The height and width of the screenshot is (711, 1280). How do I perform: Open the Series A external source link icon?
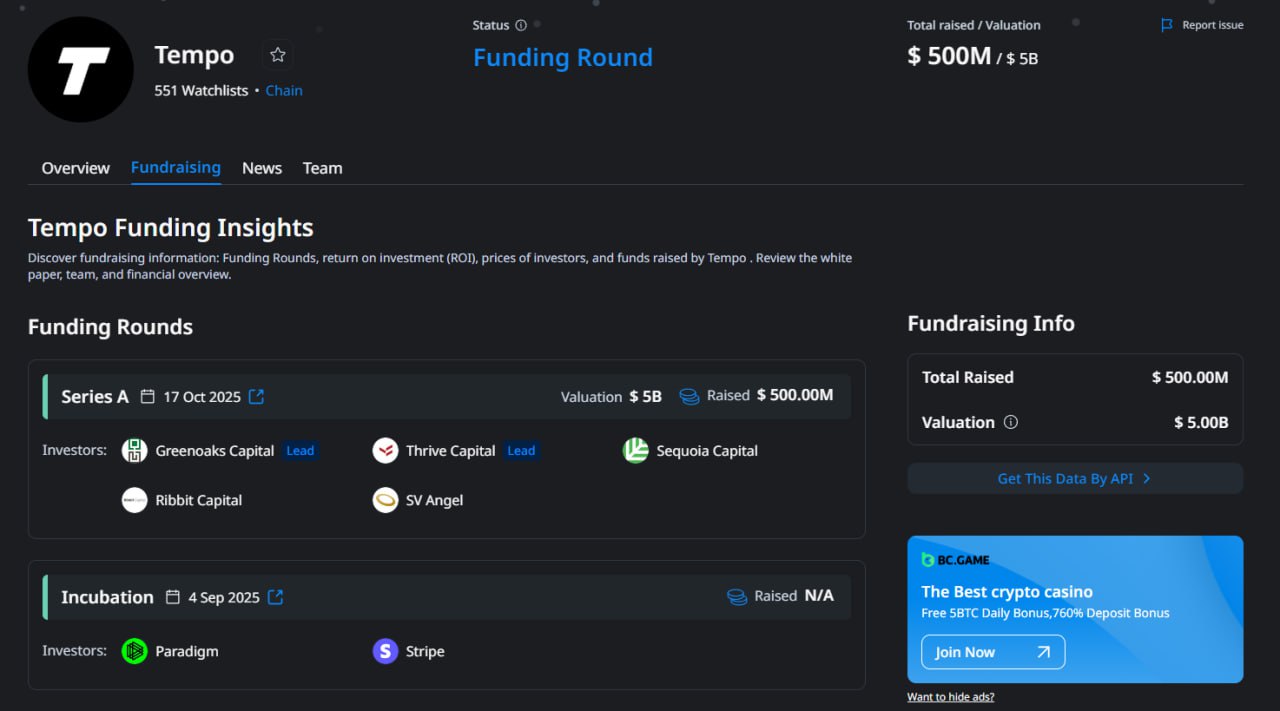coord(256,397)
